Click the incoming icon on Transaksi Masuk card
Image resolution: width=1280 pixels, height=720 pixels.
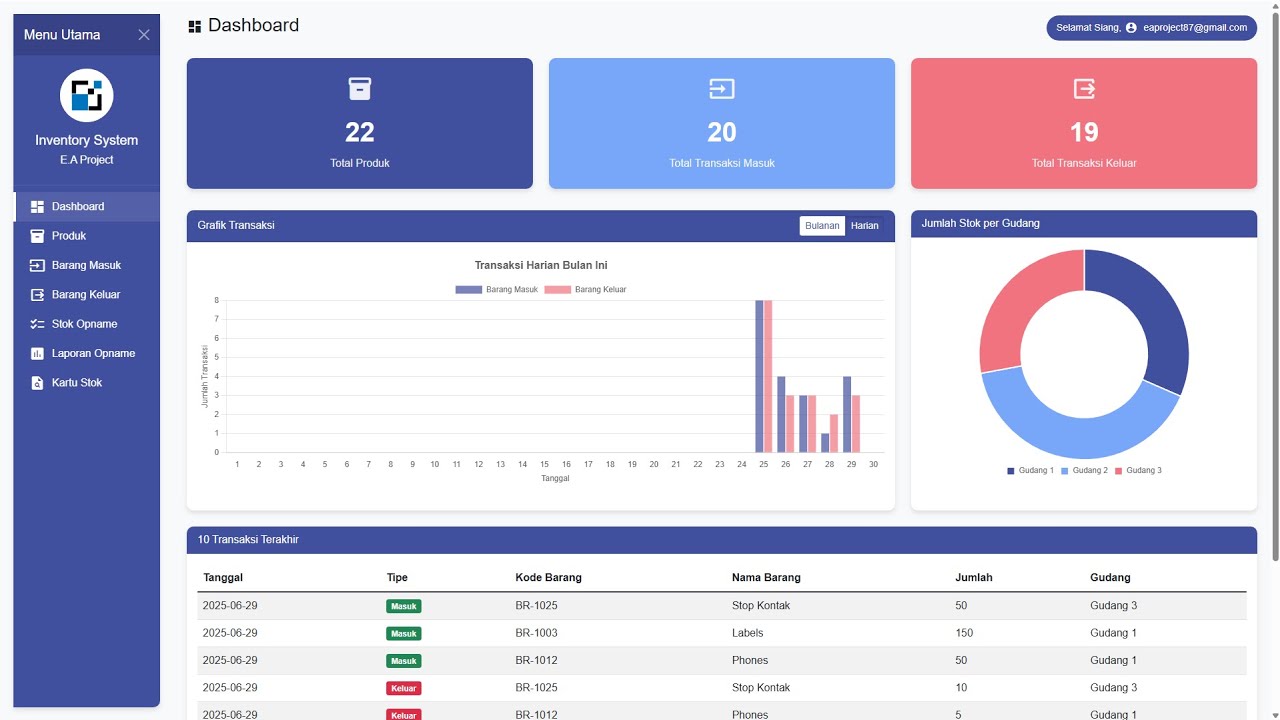722,89
